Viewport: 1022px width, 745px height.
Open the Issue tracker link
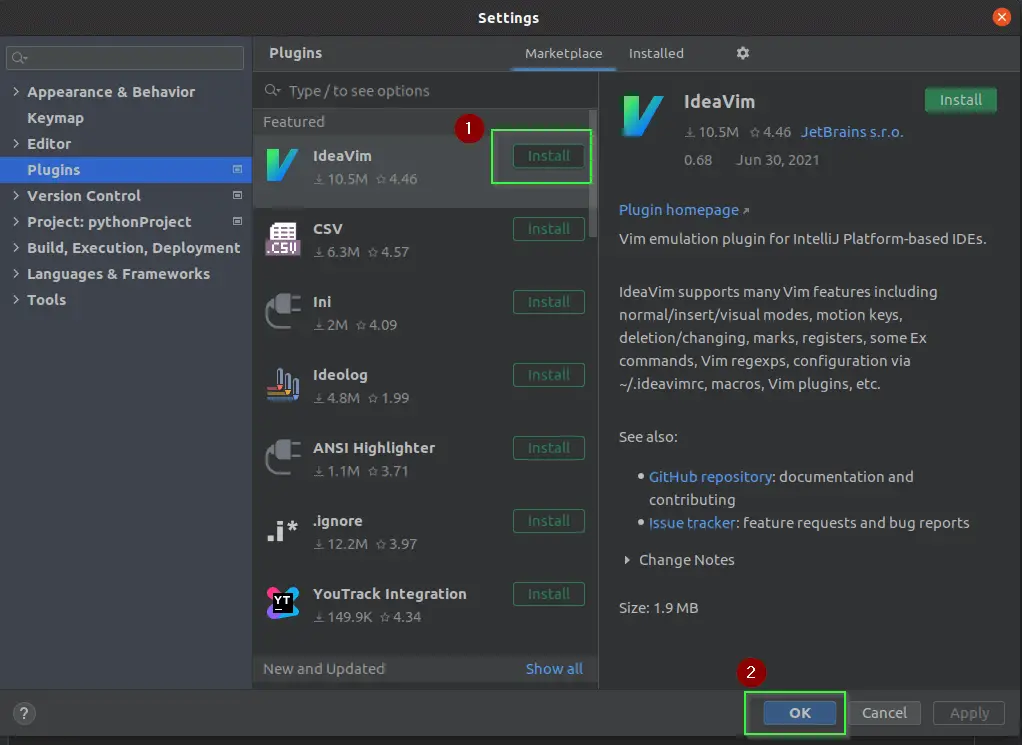pyautogui.click(x=692, y=523)
